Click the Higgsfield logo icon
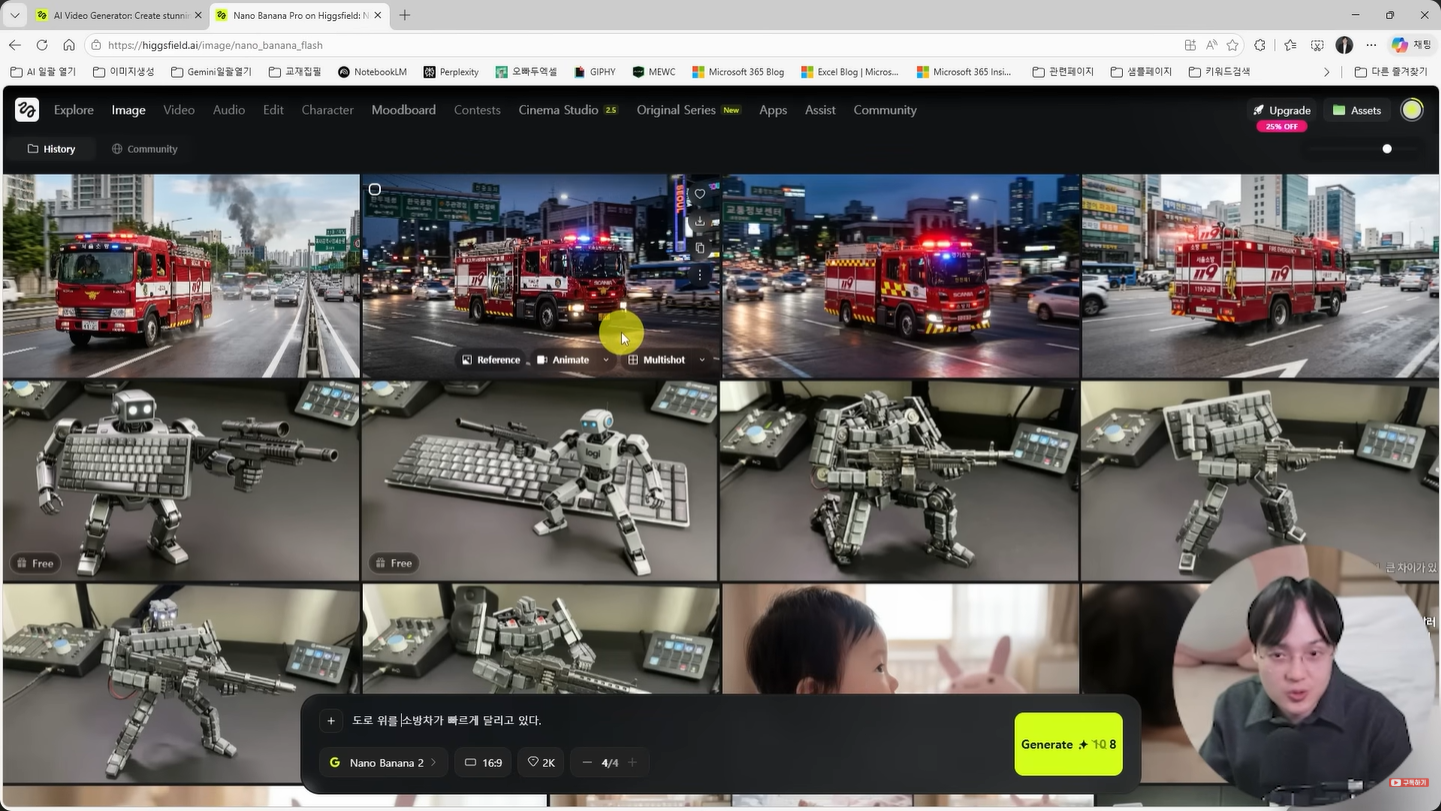Image resolution: width=1441 pixels, height=811 pixels. click(x=27, y=110)
